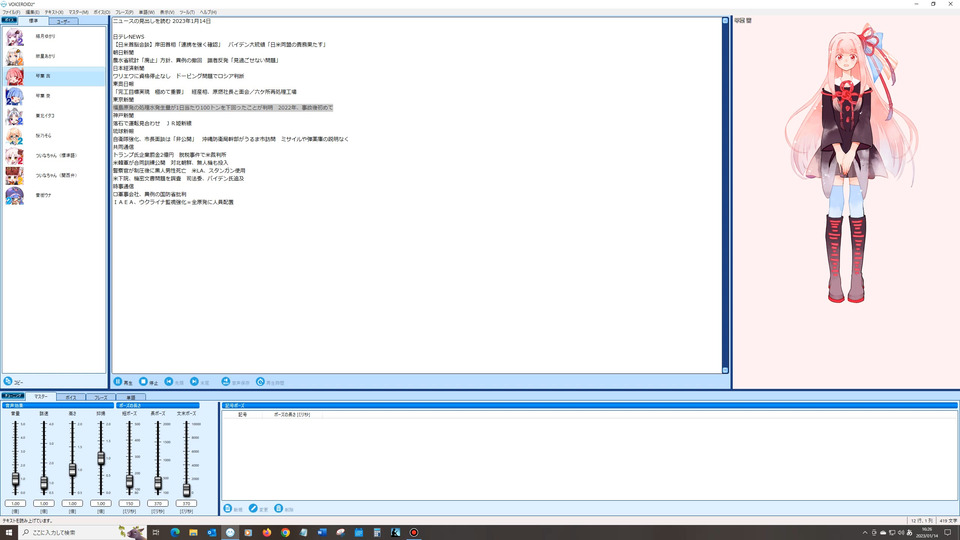
Task: Open the 編集(E) menu
Action: tap(32, 12)
